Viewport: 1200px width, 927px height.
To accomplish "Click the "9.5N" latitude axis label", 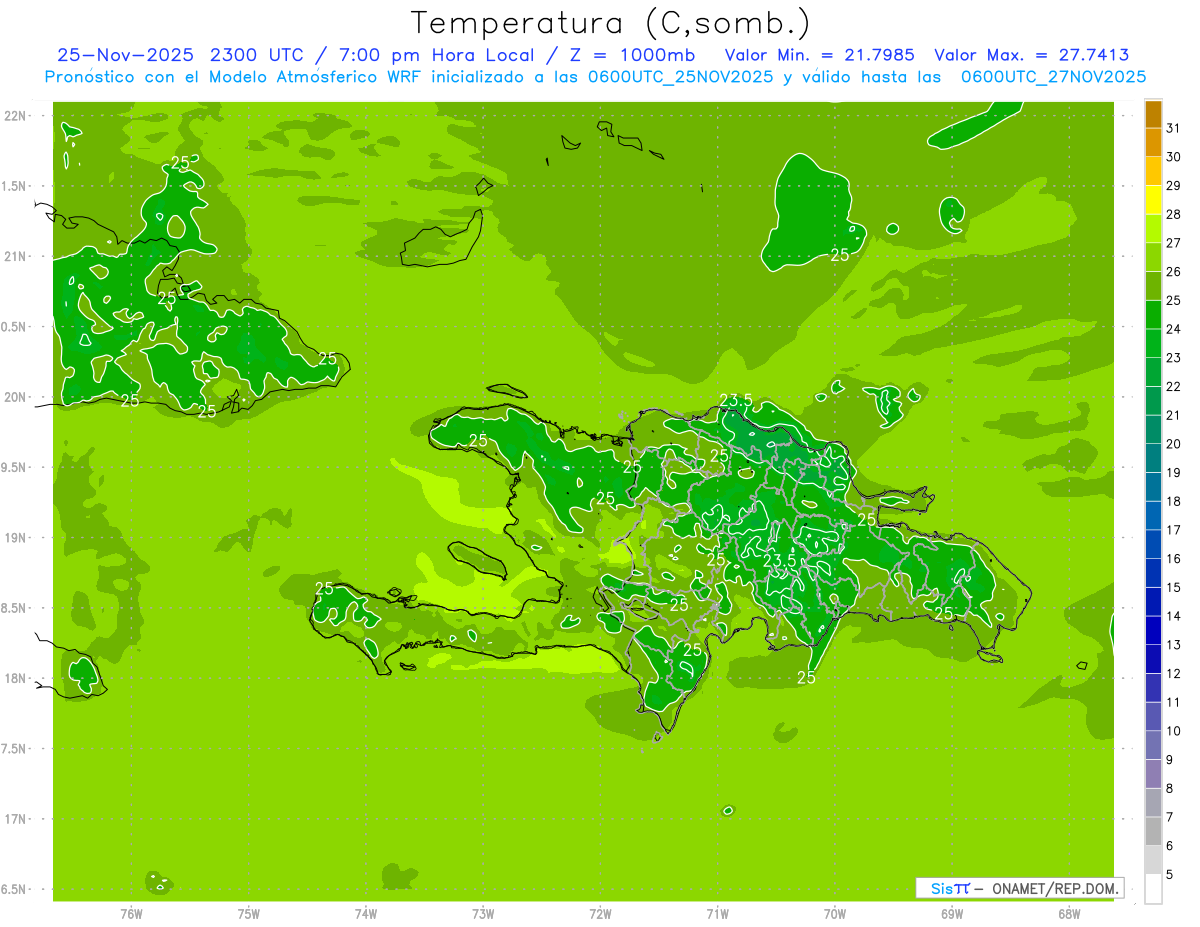I will click(x=15, y=467).
